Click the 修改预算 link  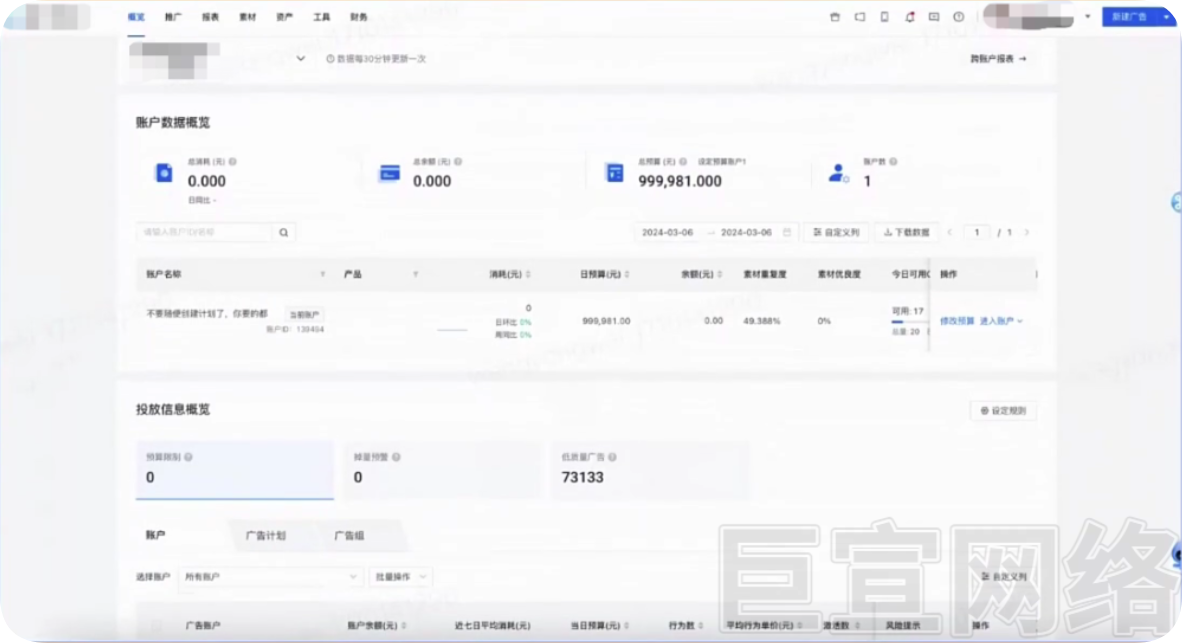click(957, 321)
